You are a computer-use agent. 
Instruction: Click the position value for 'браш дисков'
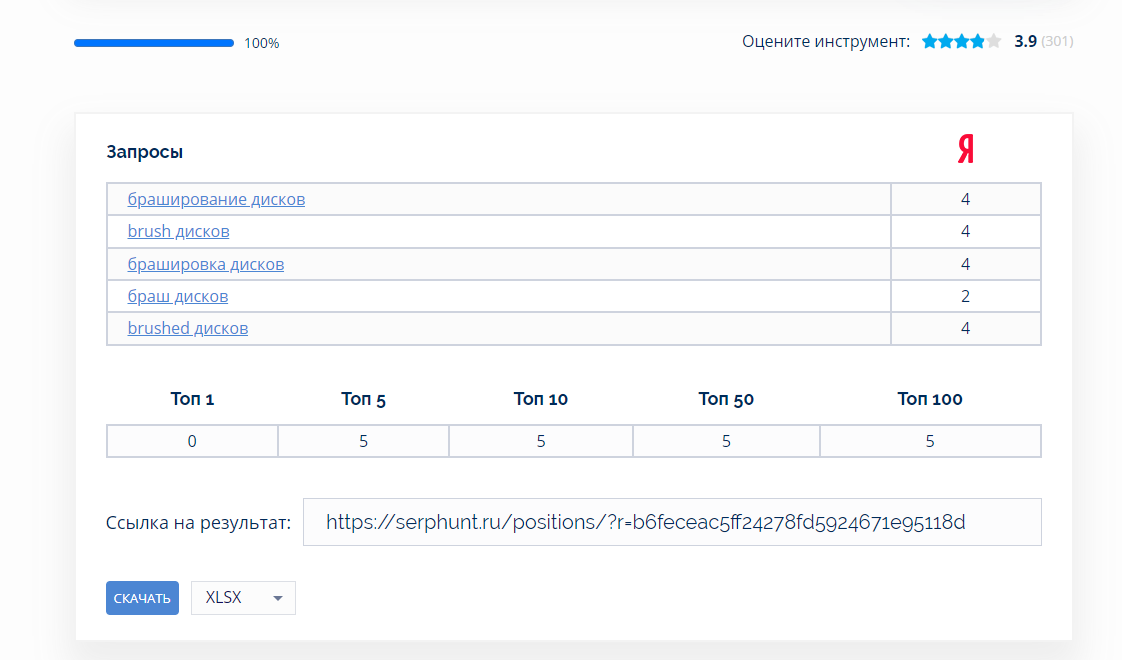click(x=965, y=296)
